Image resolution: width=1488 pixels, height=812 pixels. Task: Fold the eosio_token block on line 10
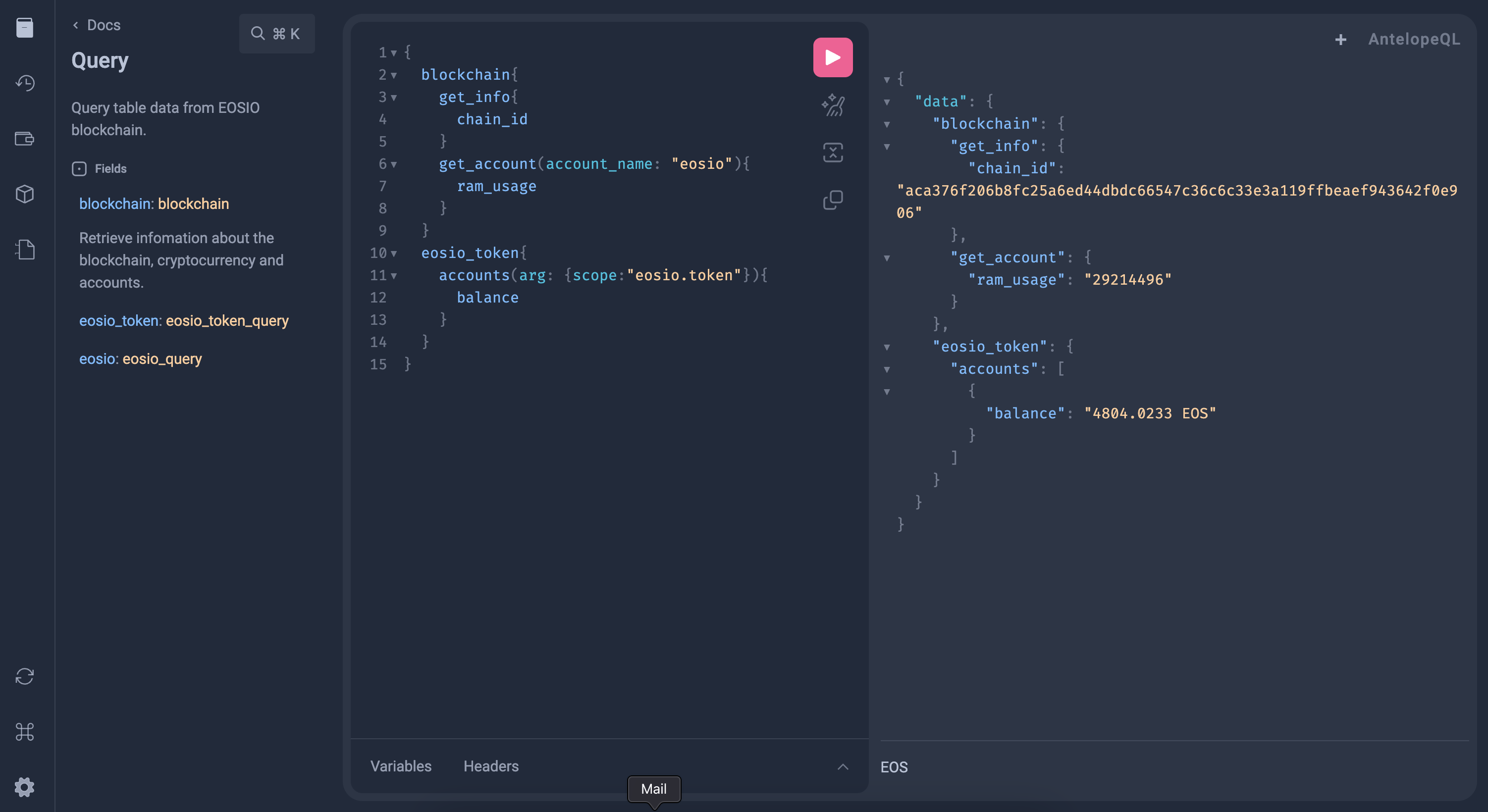pyautogui.click(x=394, y=254)
